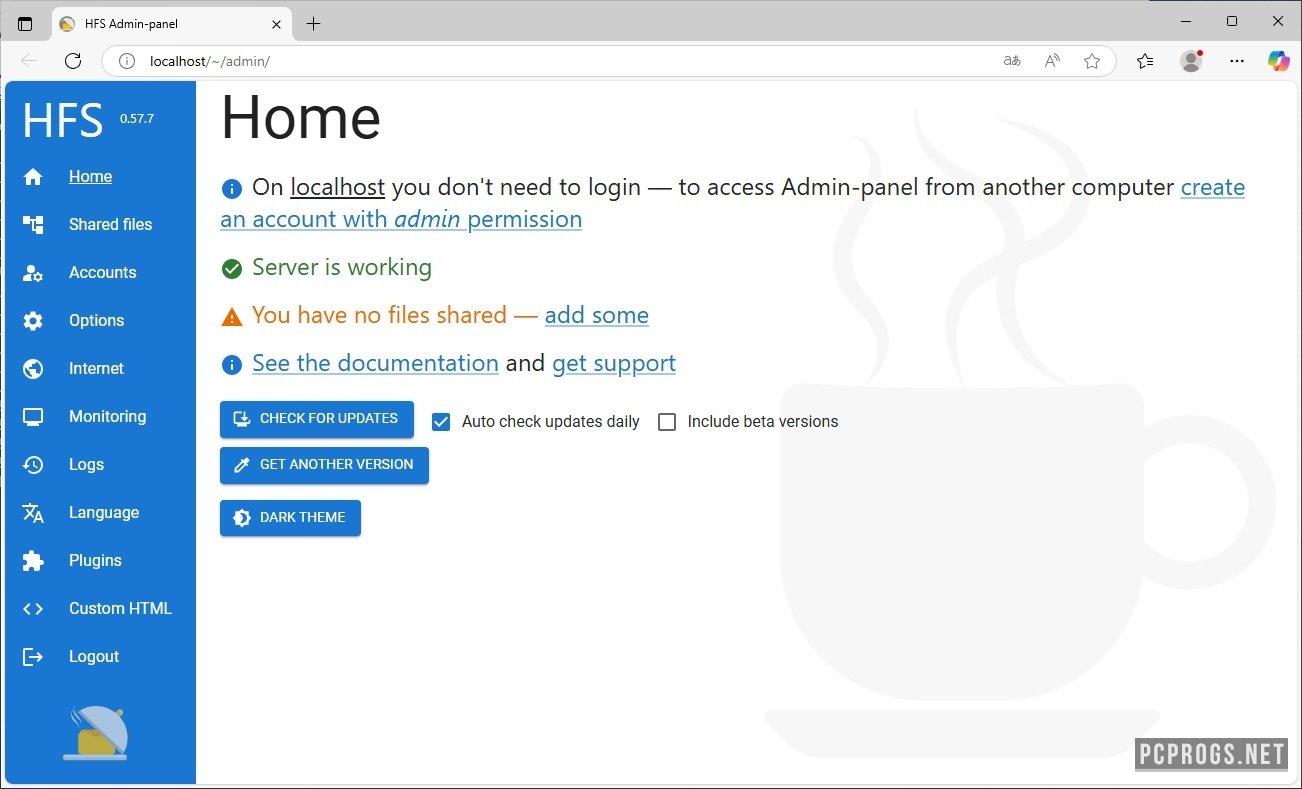Follow the 'create an account with admin permission' link
Viewport: 1302px width, 789px height.
(401, 220)
